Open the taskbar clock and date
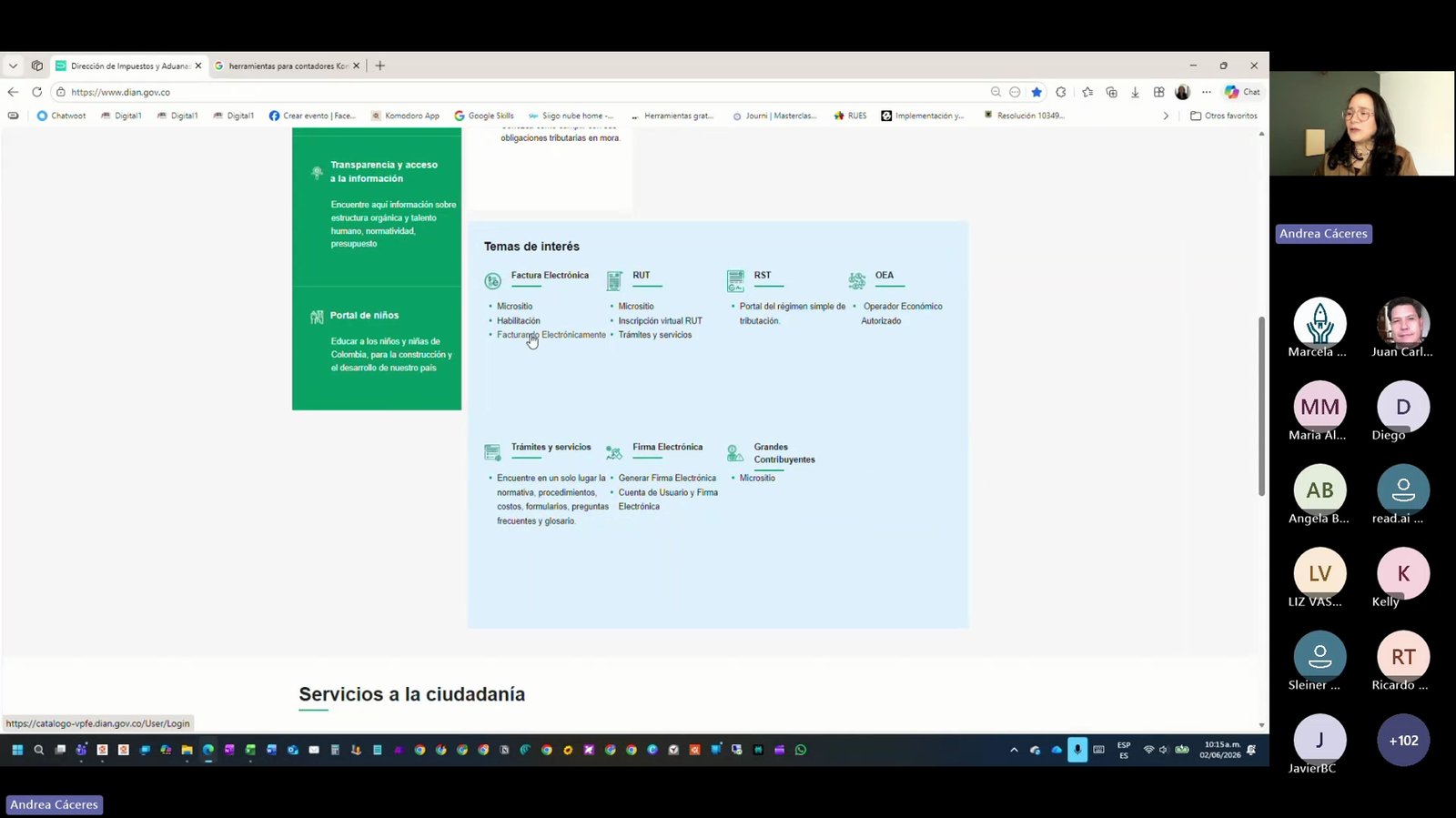Screen dimensions: 1456x818 (1219, 750)
